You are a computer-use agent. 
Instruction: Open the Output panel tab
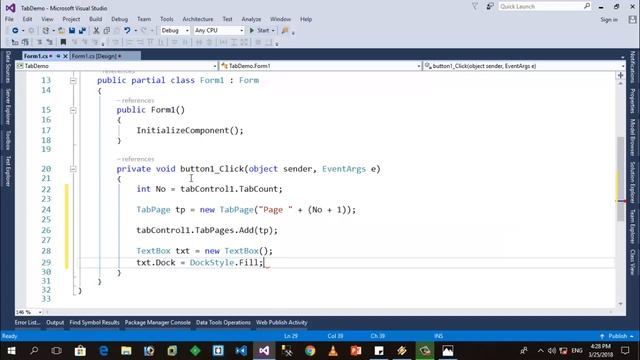pos(55,322)
